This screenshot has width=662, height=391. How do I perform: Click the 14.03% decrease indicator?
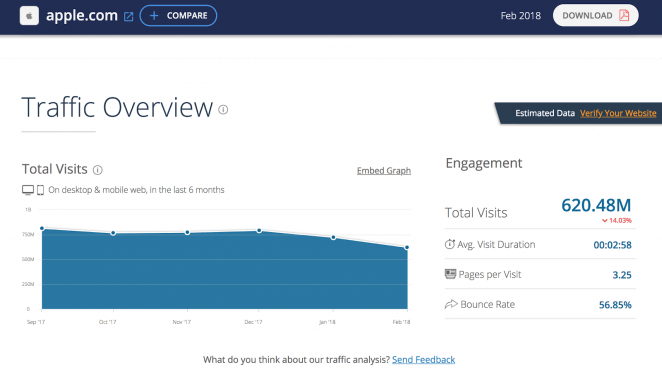[617, 220]
